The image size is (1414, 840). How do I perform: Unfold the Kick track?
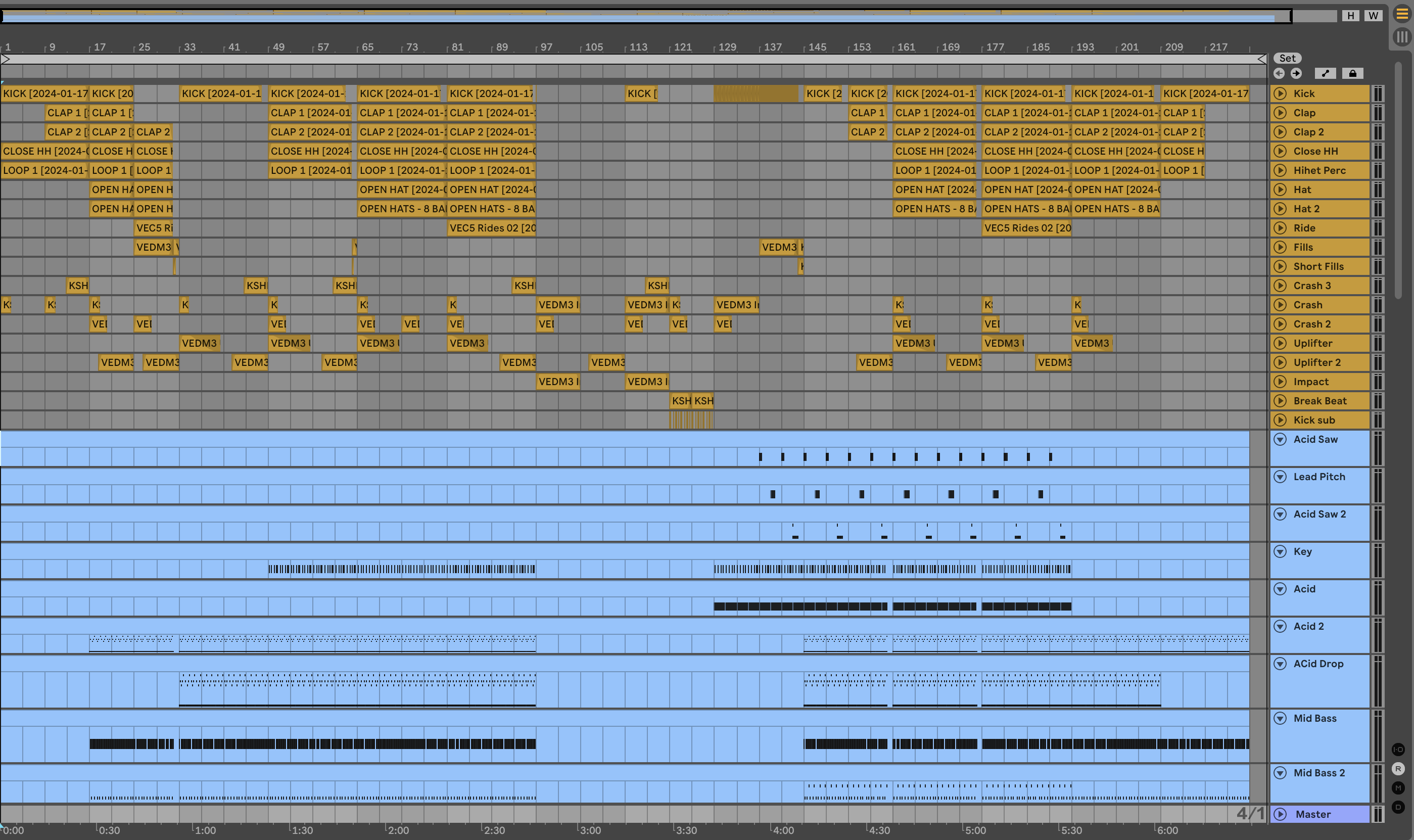[1280, 94]
